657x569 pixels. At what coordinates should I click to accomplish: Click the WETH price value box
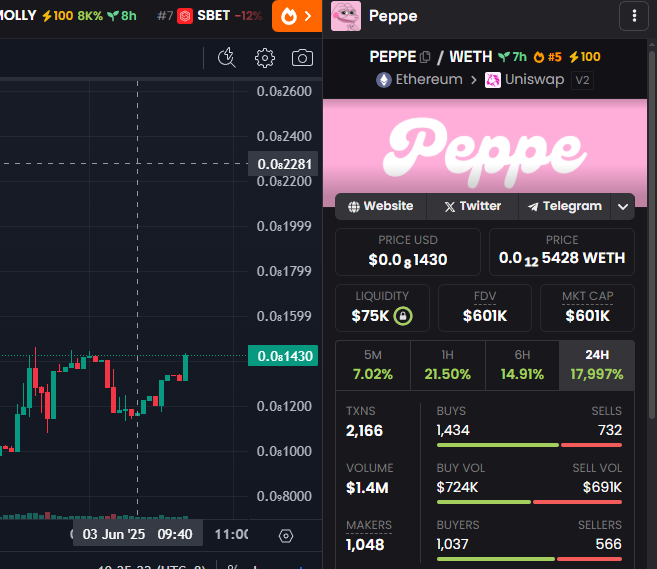(x=562, y=252)
